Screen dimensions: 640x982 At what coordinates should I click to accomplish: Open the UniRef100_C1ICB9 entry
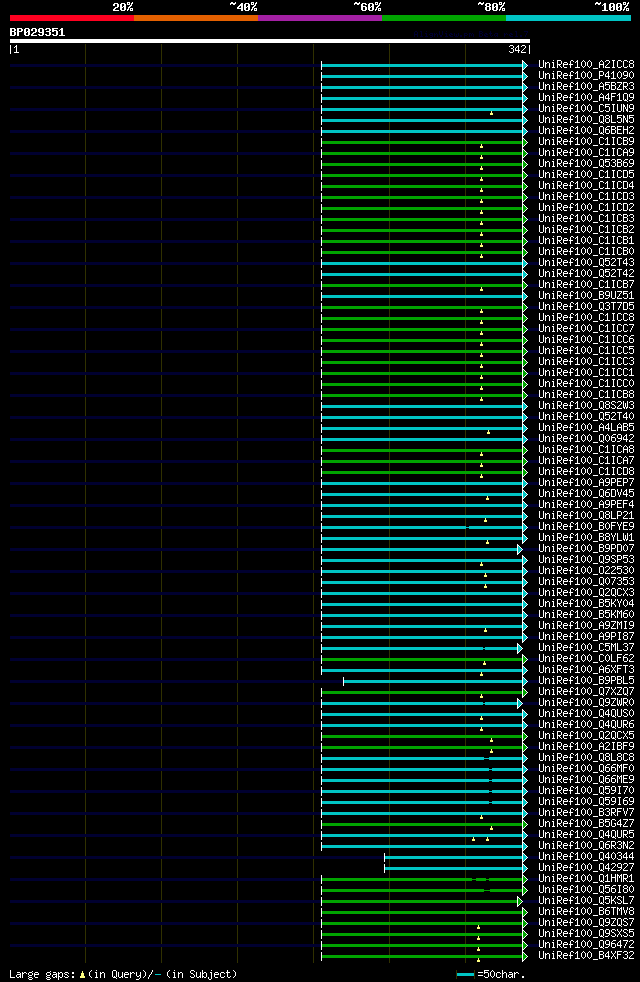pos(586,142)
